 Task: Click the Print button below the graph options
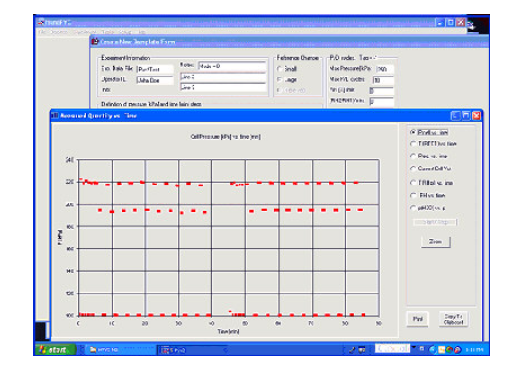click(417, 319)
